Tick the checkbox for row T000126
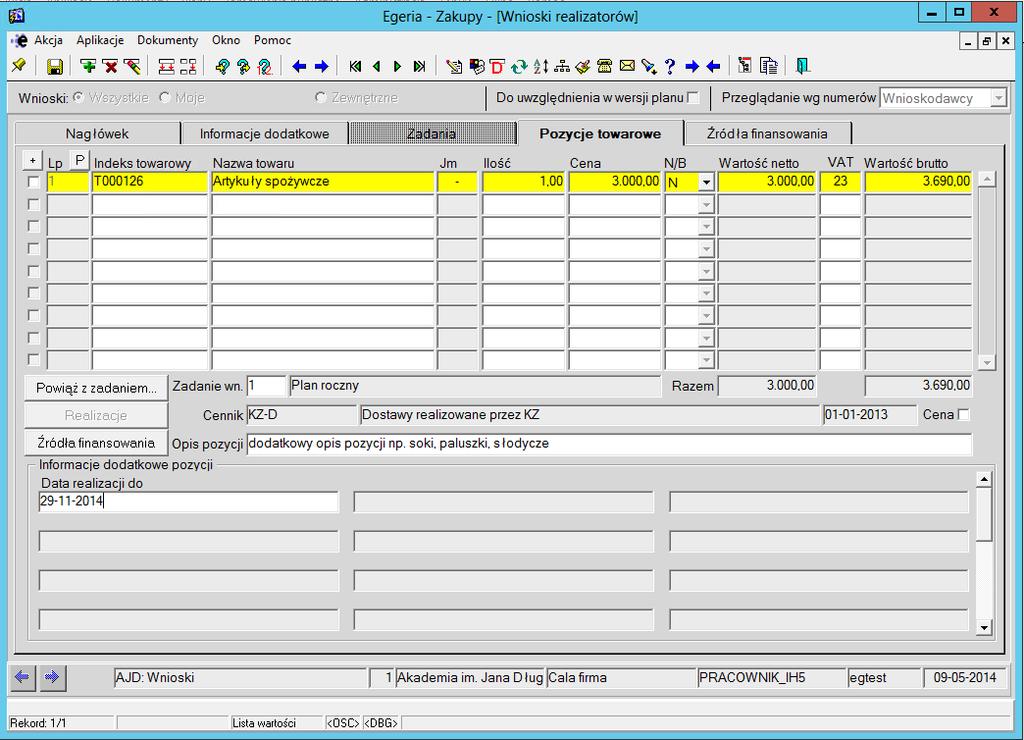 tap(33, 182)
